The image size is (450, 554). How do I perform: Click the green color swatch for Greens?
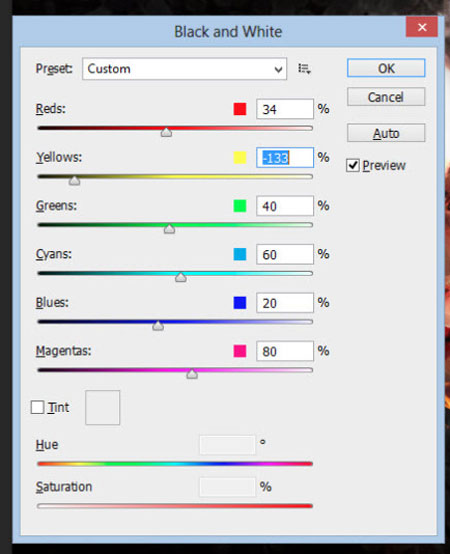point(240,206)
